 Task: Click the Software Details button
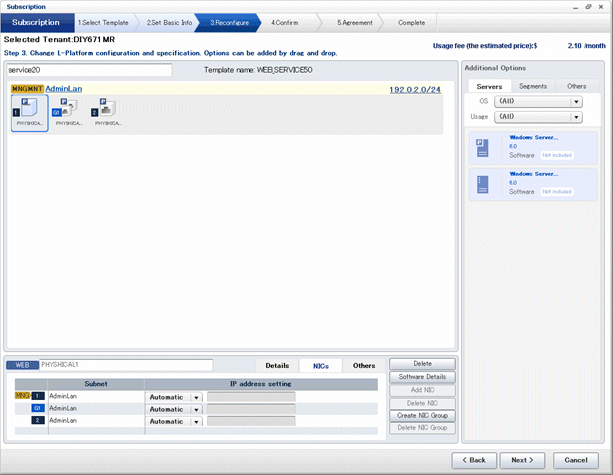point(422,377)
